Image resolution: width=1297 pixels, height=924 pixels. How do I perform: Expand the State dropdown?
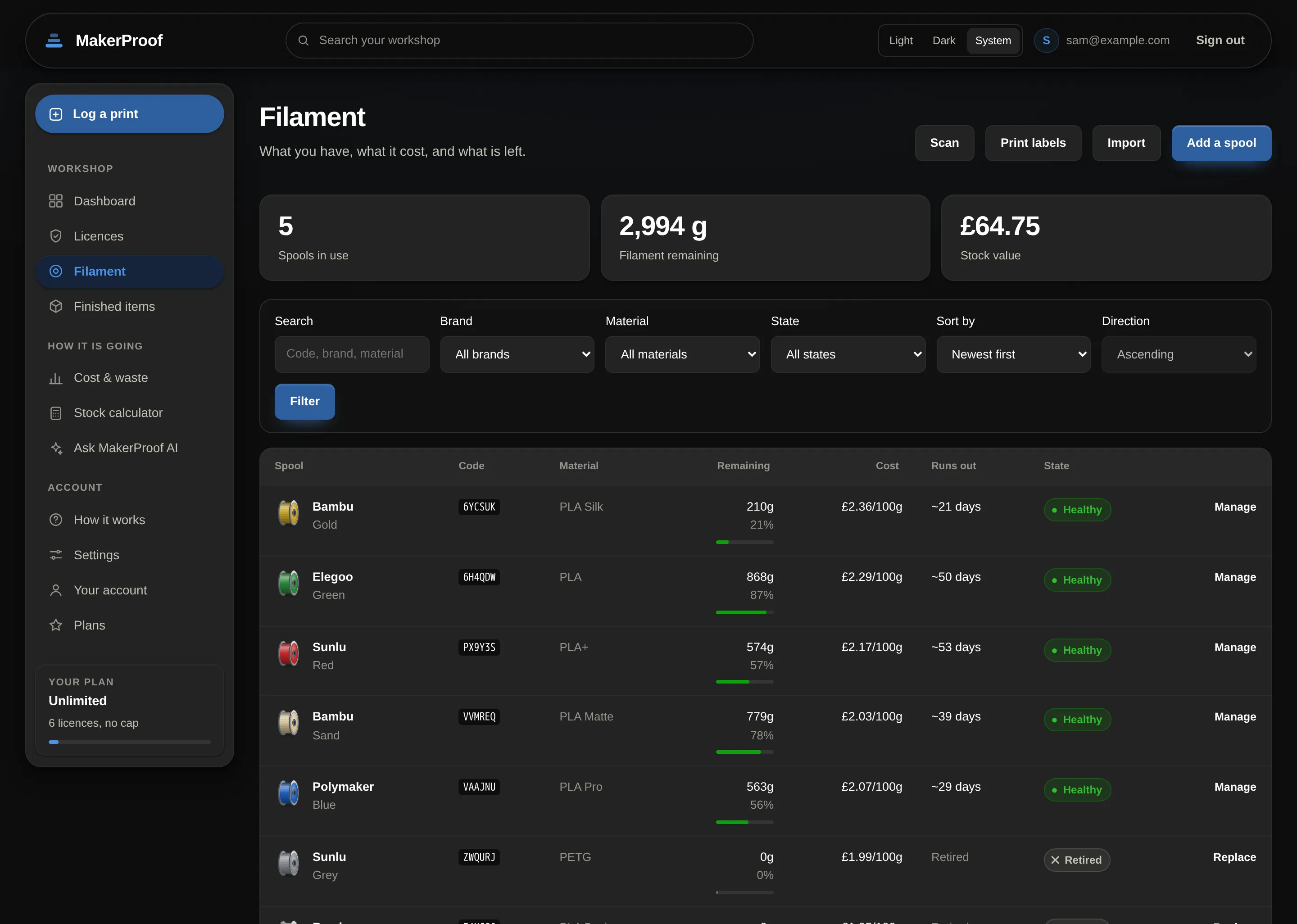848,354
